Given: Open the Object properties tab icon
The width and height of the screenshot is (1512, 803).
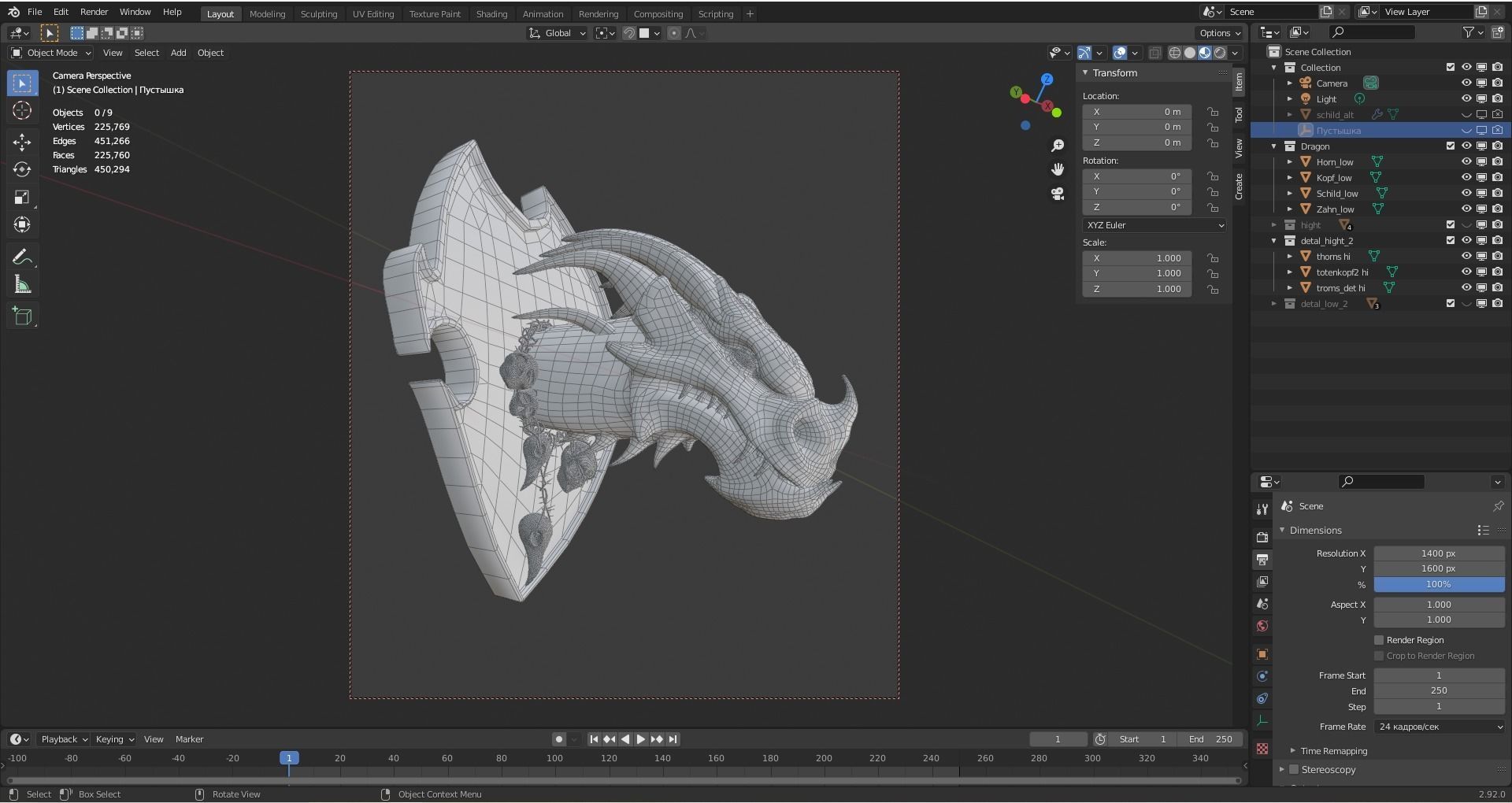Looking at the screenshot, I should (1262, 654).
